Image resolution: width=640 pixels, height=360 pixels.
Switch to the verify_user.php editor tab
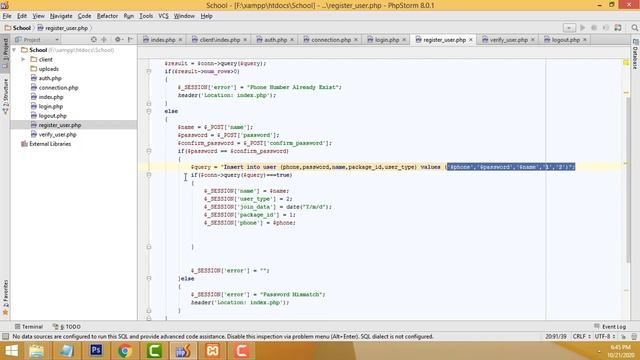pyautogui.click(x=508, y=40)
